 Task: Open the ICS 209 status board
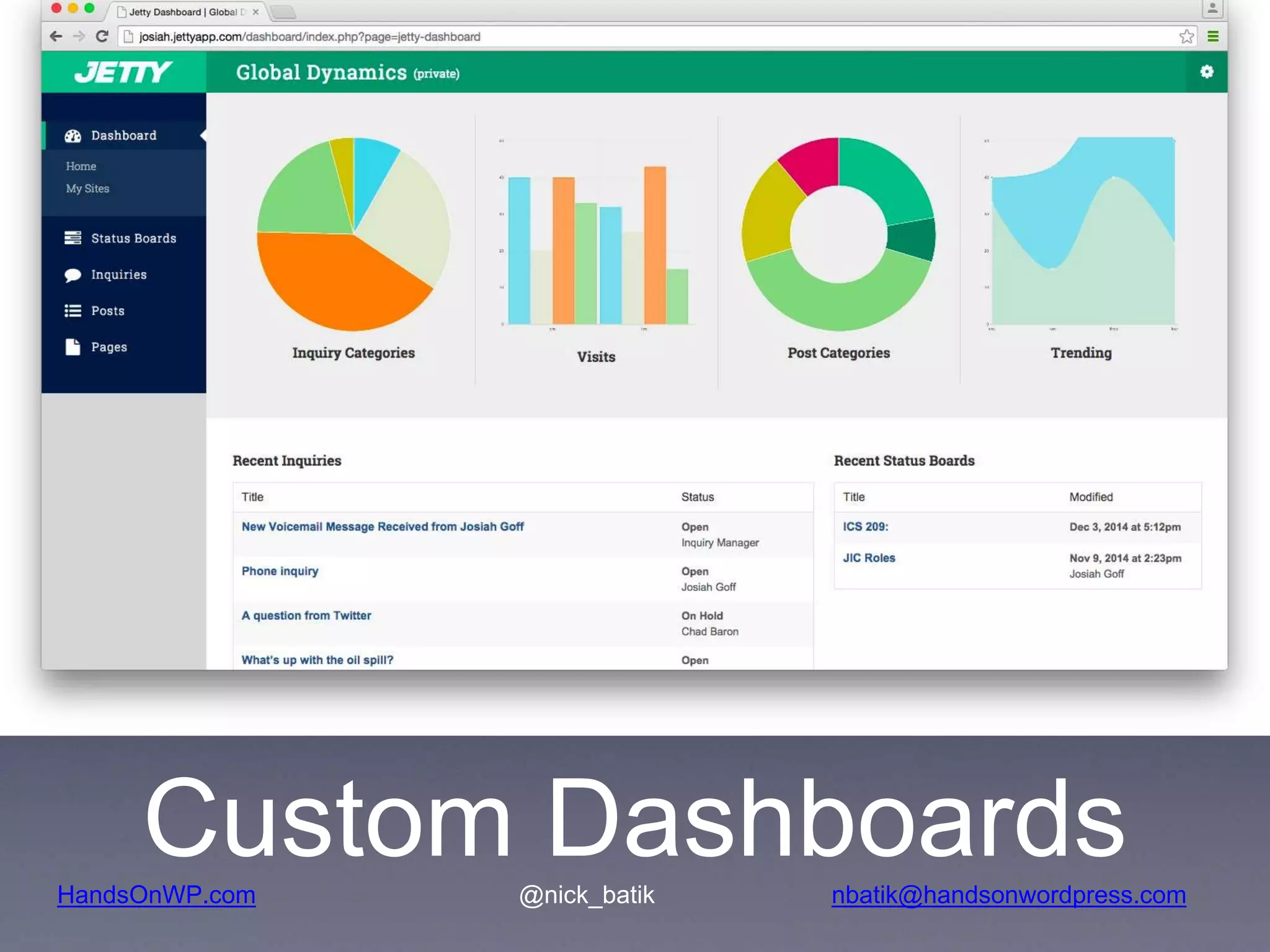point(865,527)
